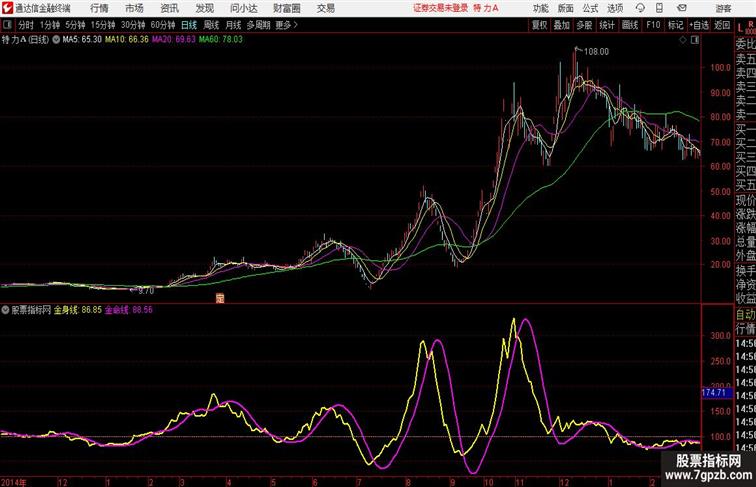
Task: Click the 标记 mark toolbar button
Action: tap(675, 25)
